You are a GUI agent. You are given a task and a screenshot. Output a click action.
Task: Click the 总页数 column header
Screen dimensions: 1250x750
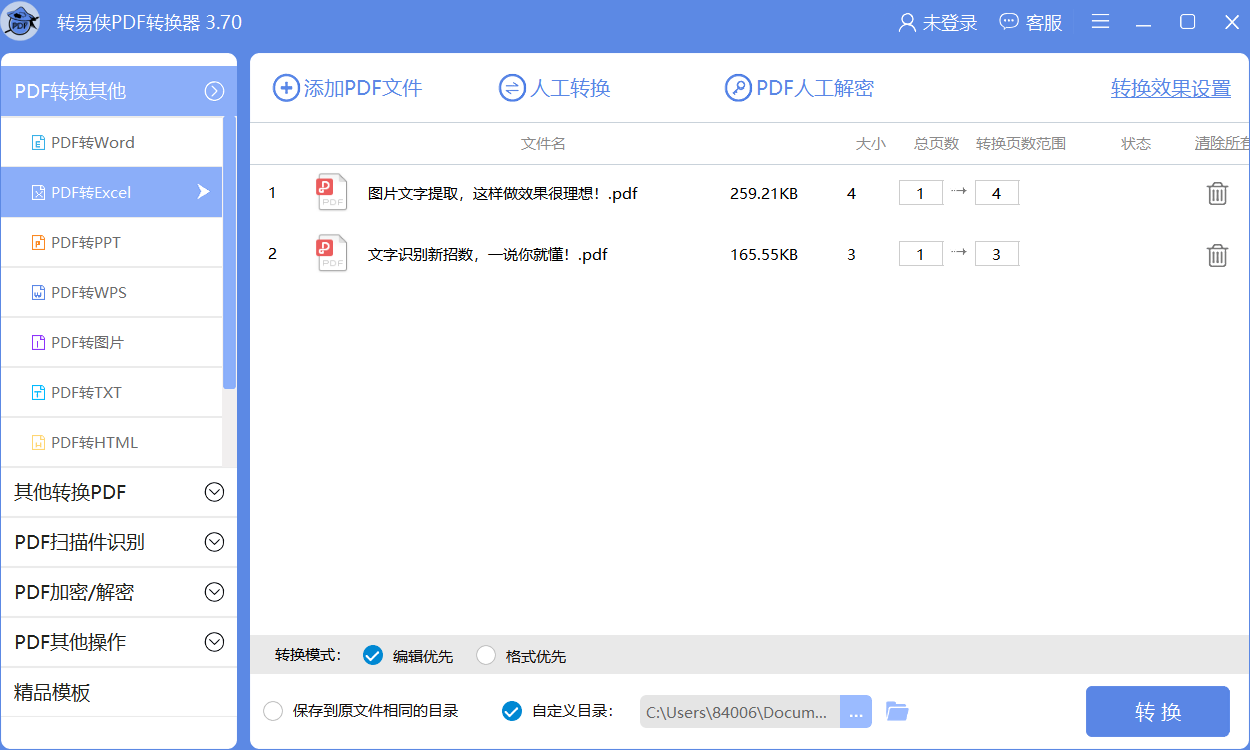click(x=936, y=144)
